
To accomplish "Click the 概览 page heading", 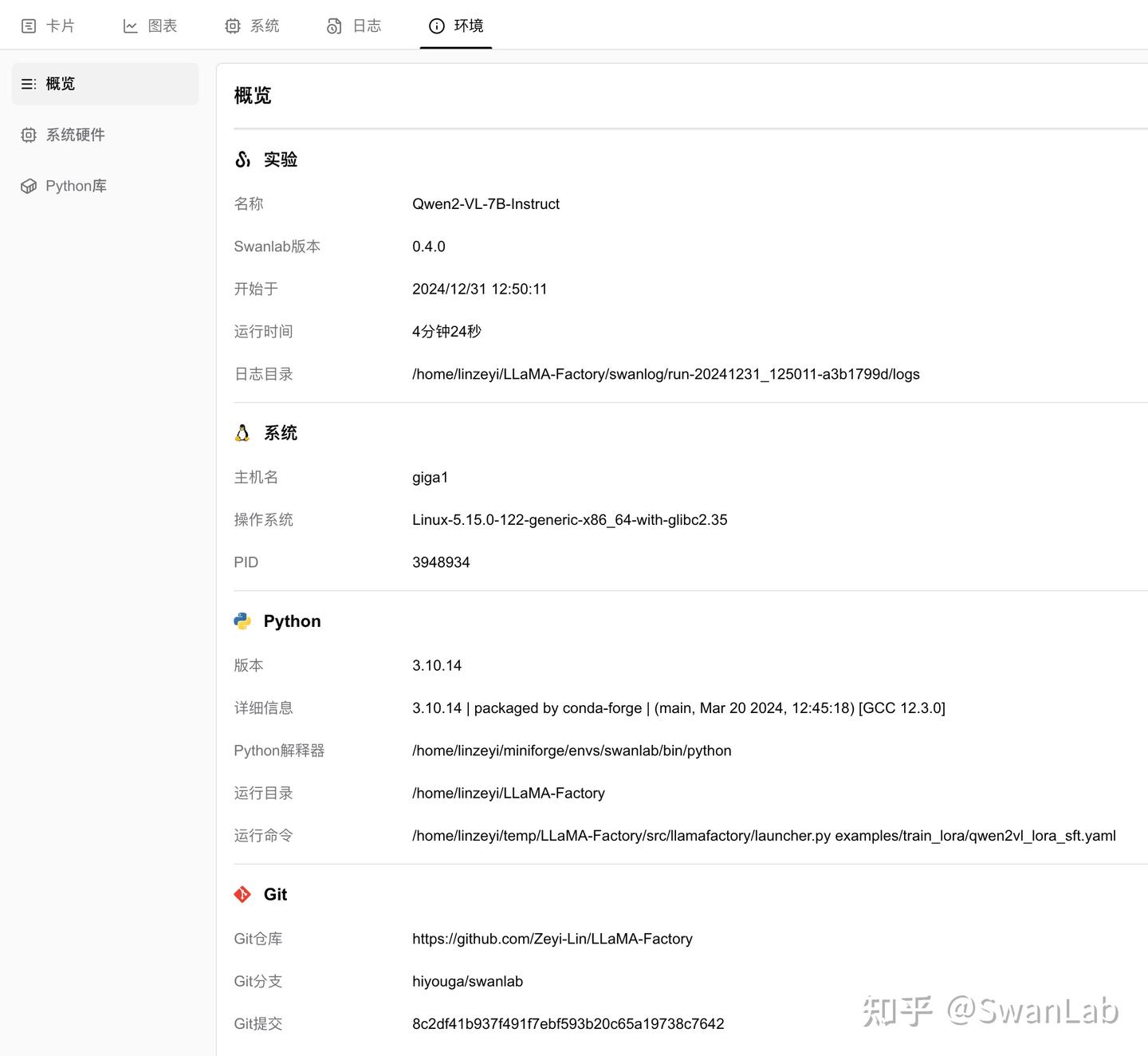I will coord(253,96).
